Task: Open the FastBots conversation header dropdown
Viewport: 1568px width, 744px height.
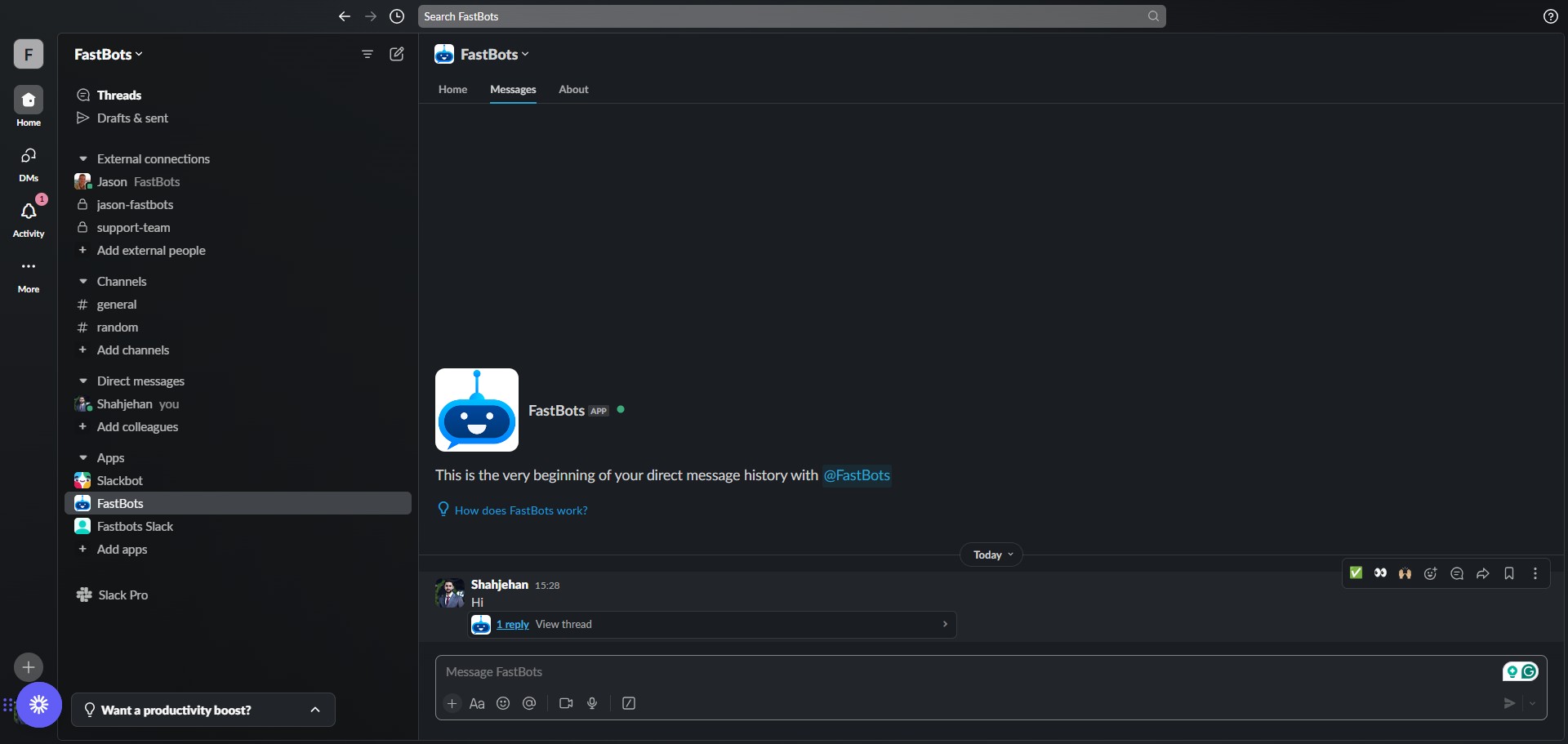Action: [x=495, y=54]
